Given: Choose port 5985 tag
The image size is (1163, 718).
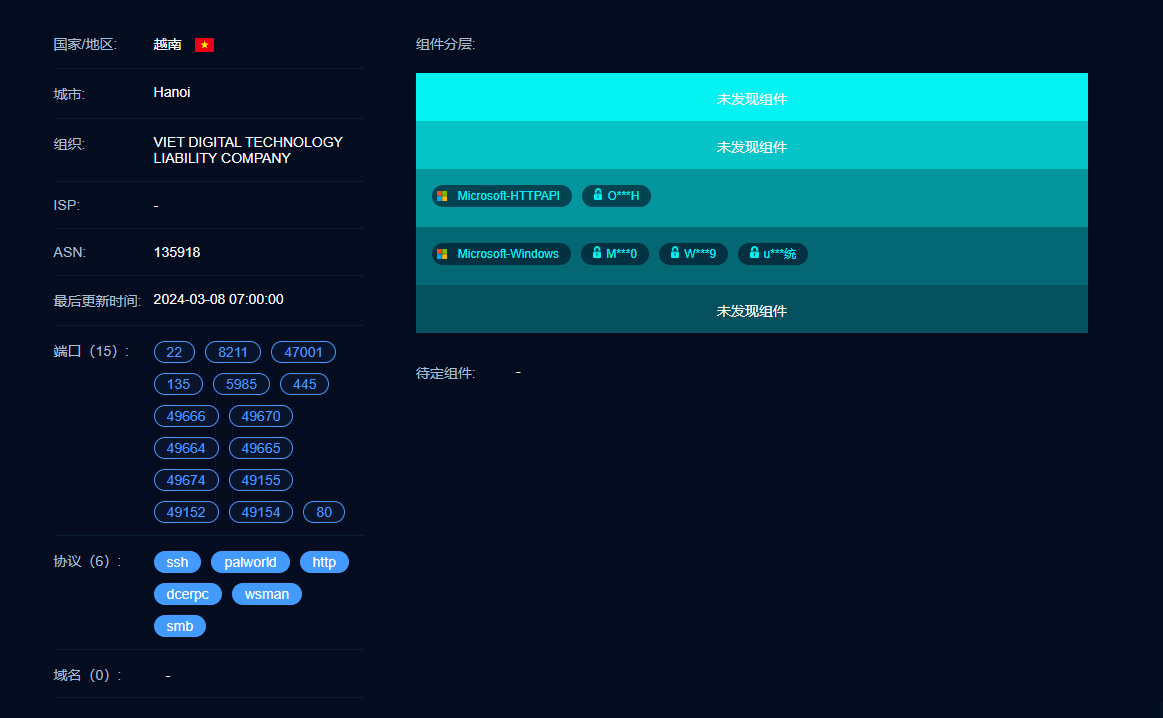Looking at the screenshot, I should 241,384.
